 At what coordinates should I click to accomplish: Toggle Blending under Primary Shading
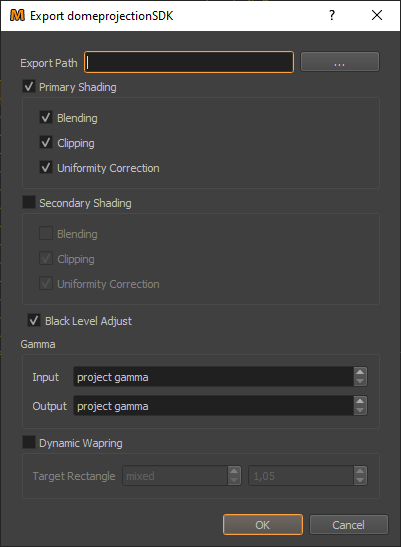pos(46,118)
